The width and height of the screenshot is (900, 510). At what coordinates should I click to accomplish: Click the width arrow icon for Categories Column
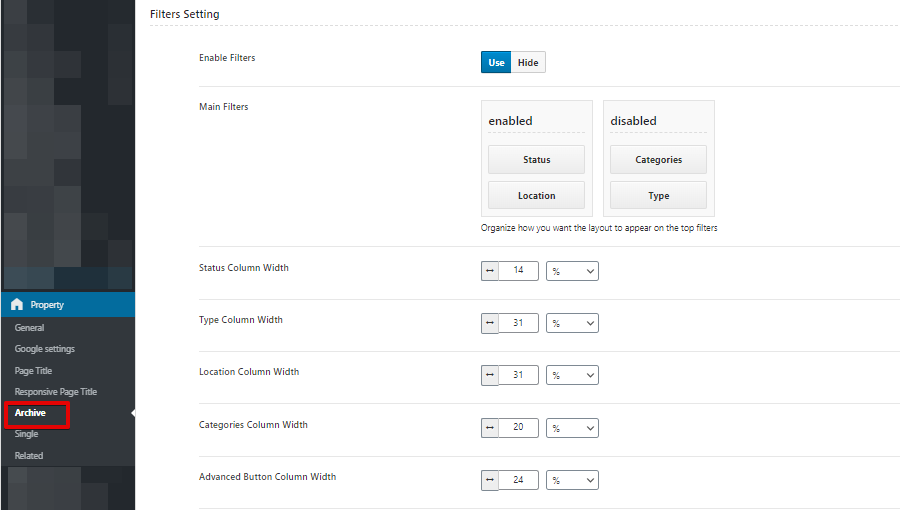(490, 428)
